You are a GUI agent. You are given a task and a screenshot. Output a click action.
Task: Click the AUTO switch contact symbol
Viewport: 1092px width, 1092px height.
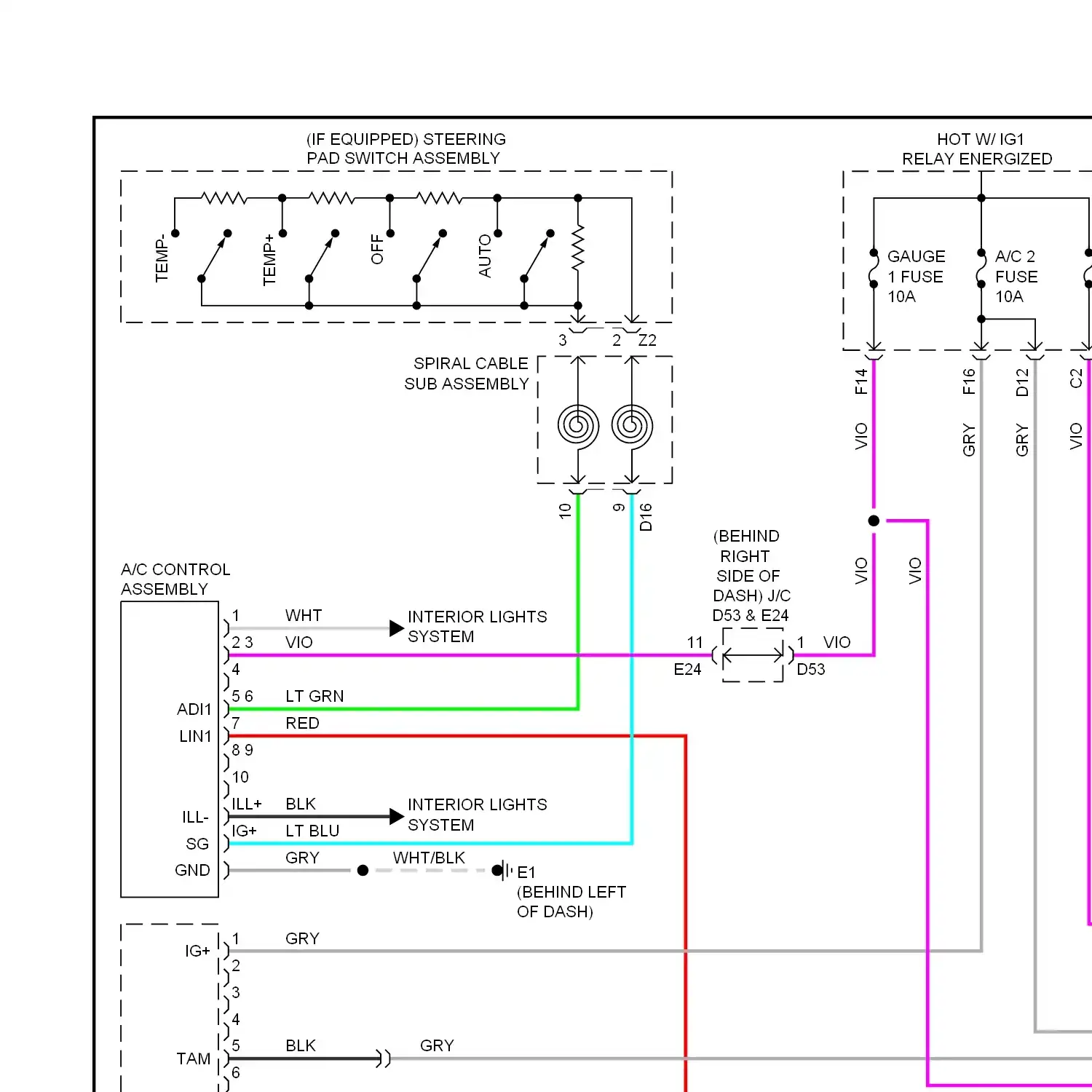click(537, 256)
